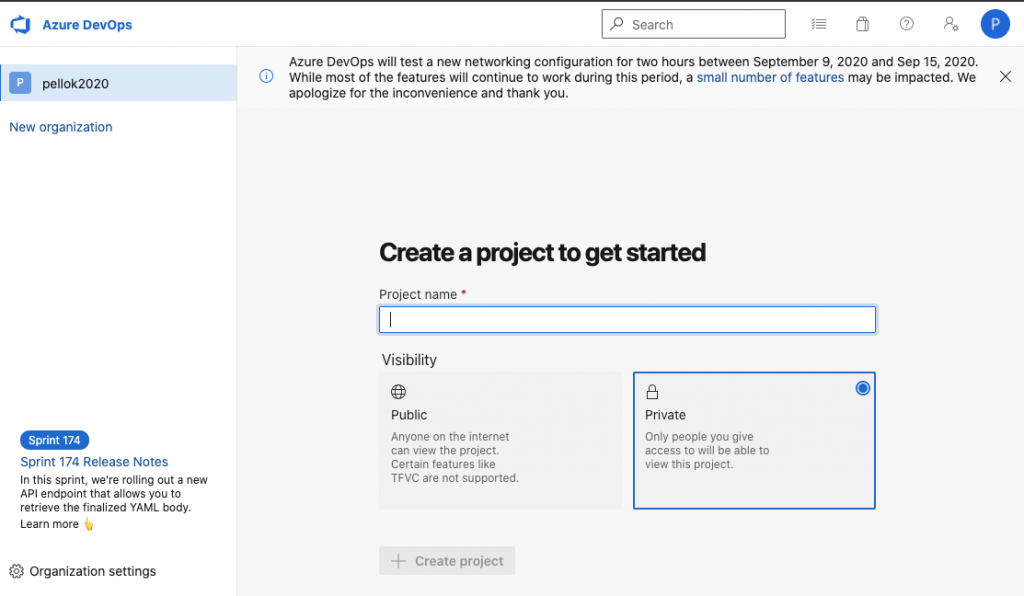Click New organization link

[61, 127]
